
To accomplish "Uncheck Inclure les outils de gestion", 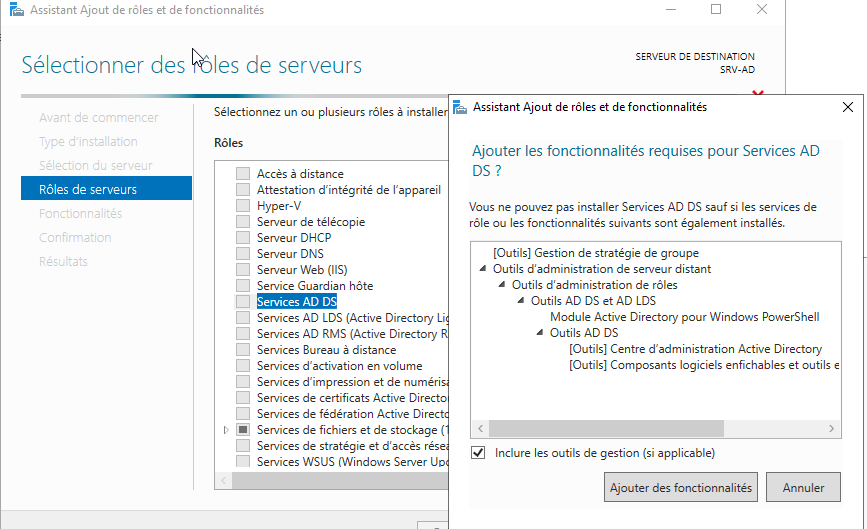I will pyautogui.click(x=479, y=453).
